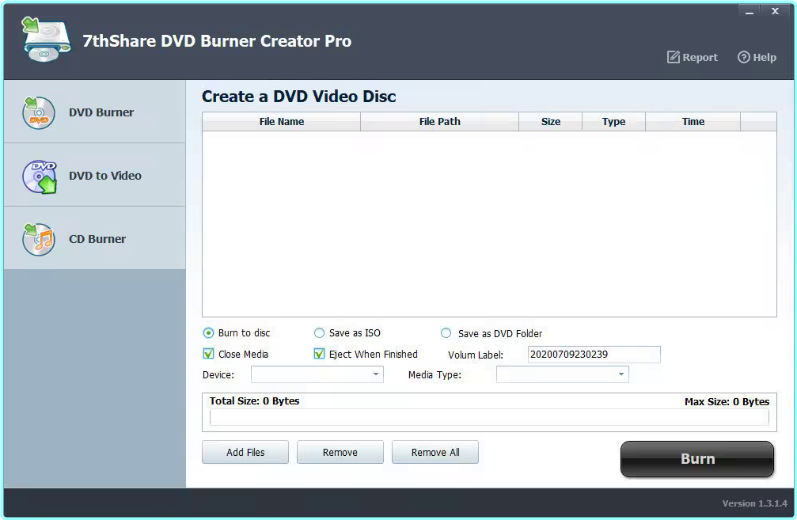The image size is (797, 520).
Task: Sort by File Path column header
Action: (x=440, y=121)
